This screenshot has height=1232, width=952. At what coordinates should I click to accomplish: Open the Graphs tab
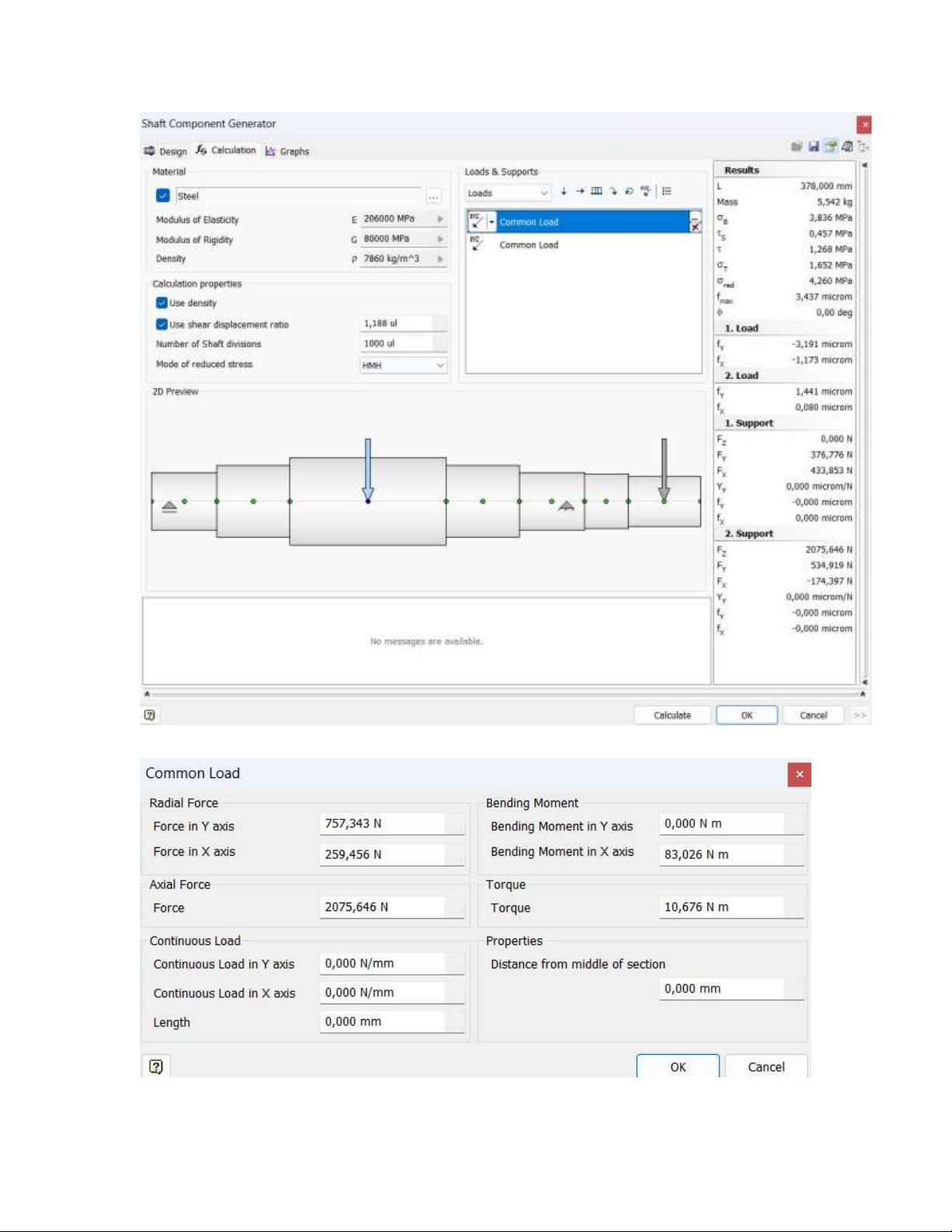coord(288,152)
